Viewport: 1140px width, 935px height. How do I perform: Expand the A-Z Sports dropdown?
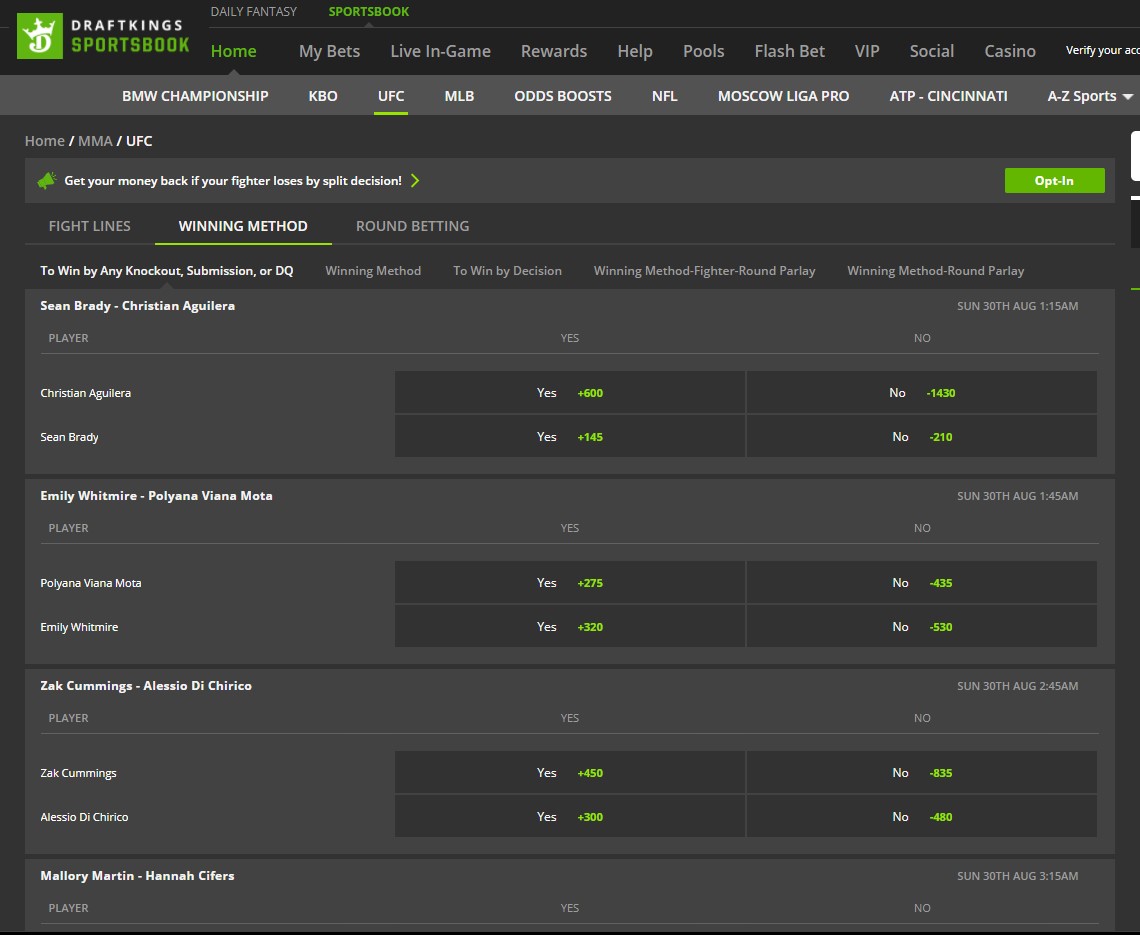tap(1089, 96)
